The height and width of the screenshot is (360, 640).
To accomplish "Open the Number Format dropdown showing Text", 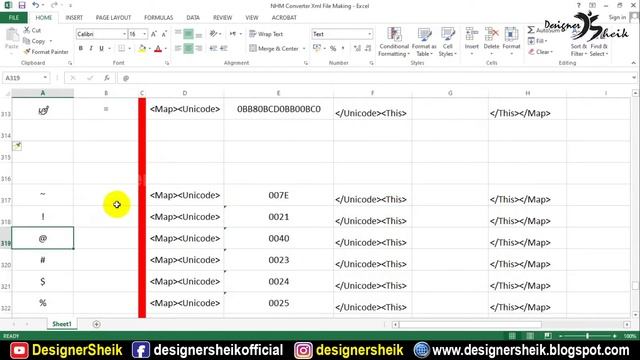I will [369, 34].
